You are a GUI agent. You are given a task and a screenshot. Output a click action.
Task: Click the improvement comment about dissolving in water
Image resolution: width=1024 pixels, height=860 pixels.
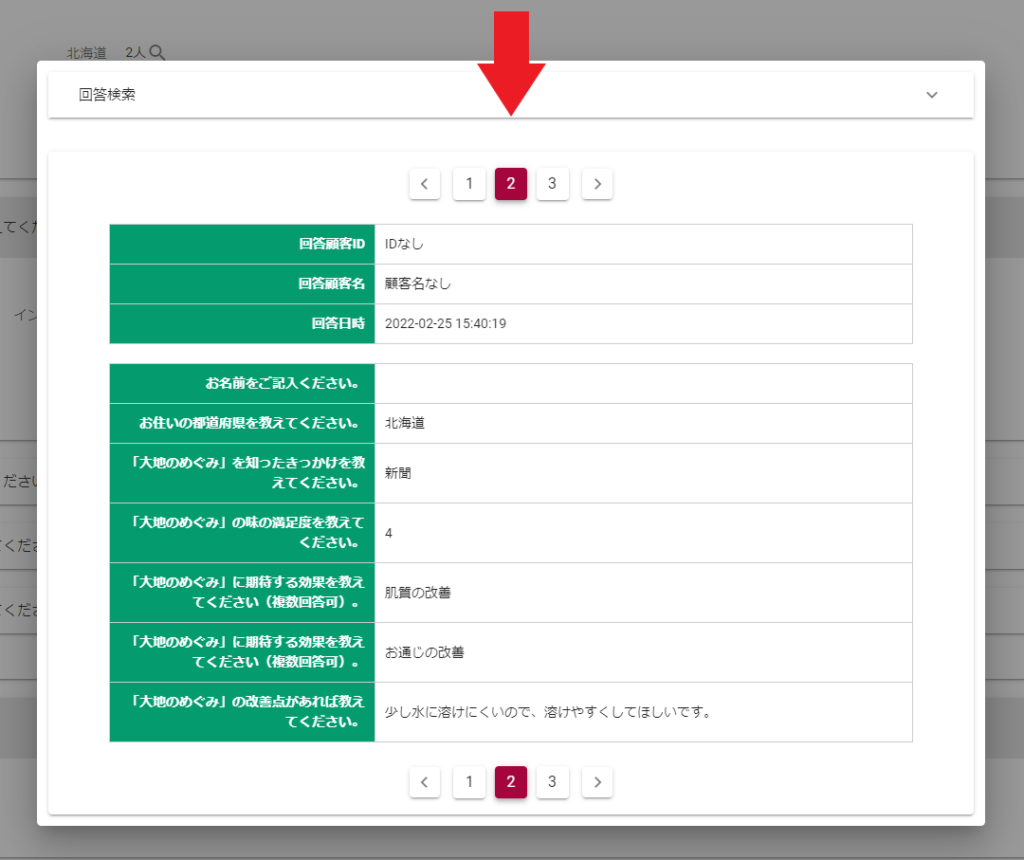click(547, 713)
